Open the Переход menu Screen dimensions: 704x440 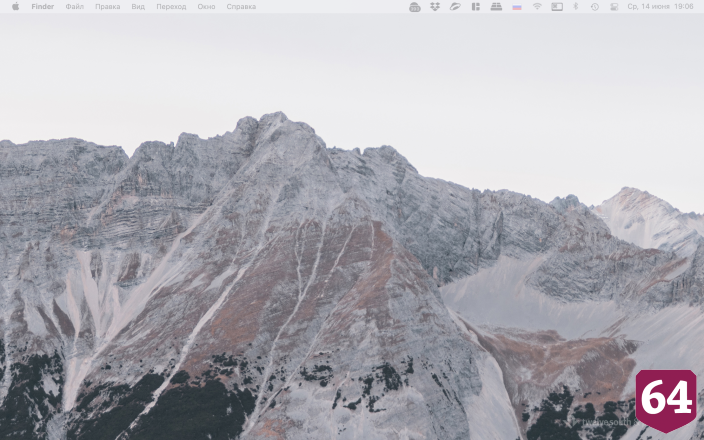pos(171,6)
